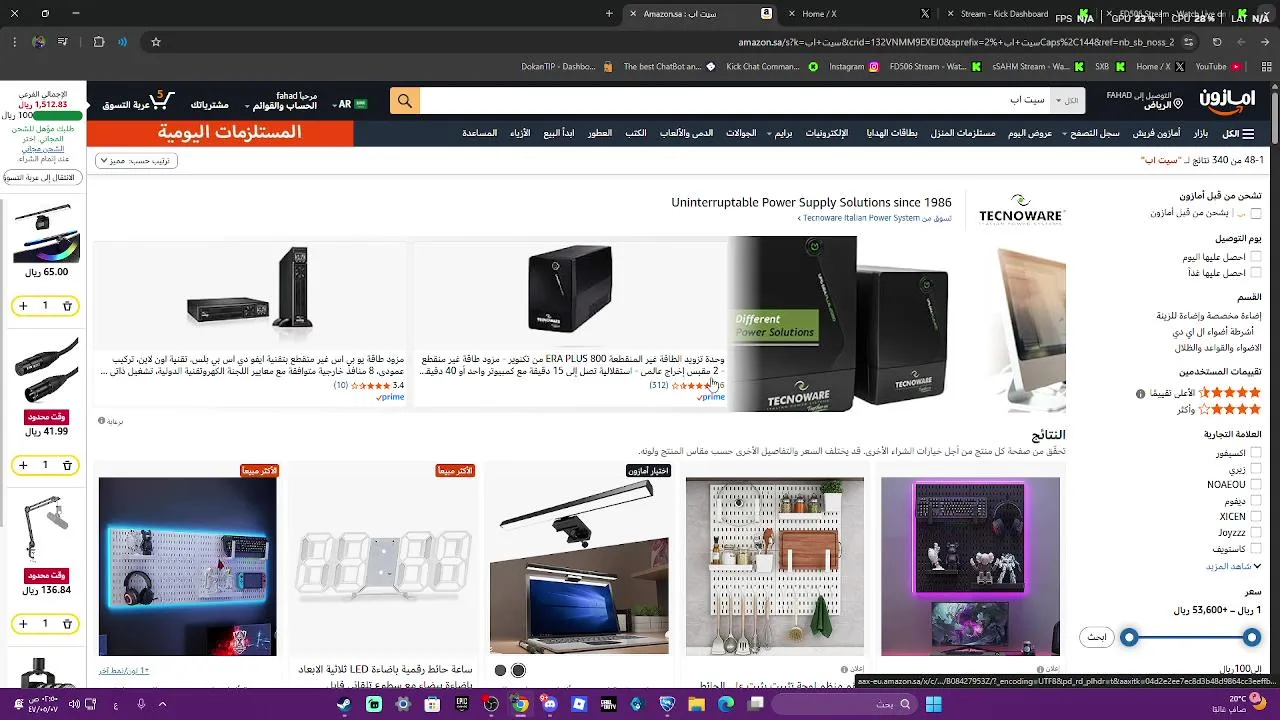Open the LED digital wall clock thumbnail
This screenshot has height=720, width=1280.
[384, 566]
